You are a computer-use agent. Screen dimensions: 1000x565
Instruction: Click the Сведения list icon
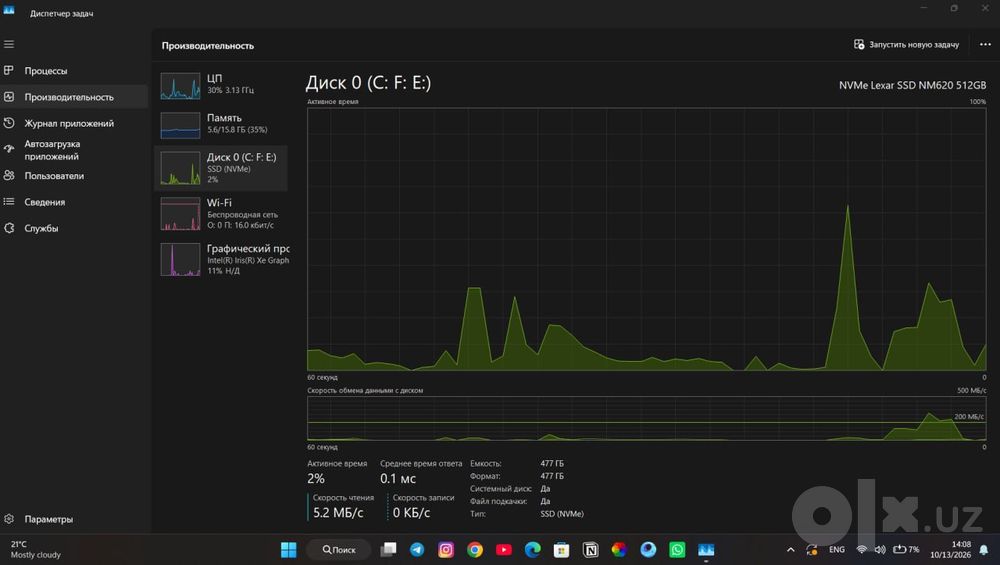9,202
